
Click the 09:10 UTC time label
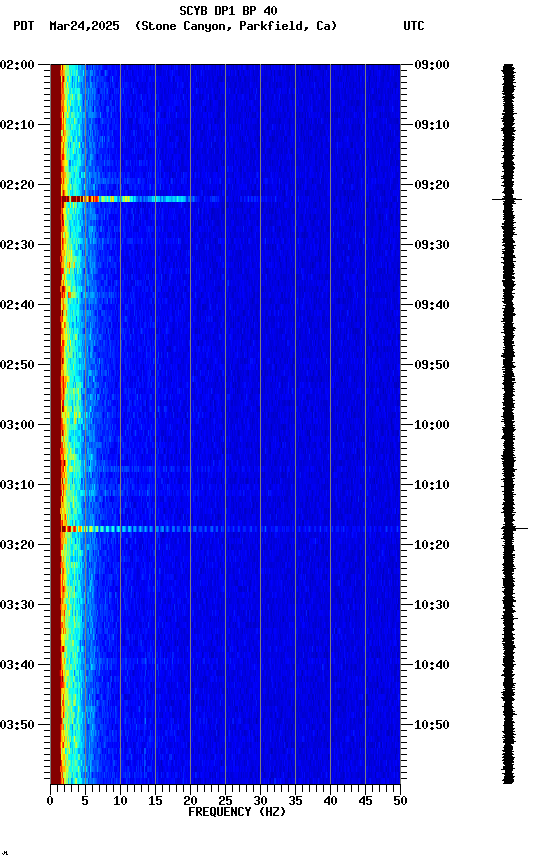click(432, 125)
